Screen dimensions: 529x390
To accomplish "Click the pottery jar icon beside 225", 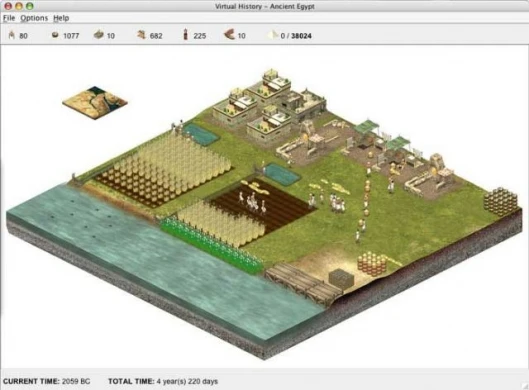I will [x=185, y=34].
